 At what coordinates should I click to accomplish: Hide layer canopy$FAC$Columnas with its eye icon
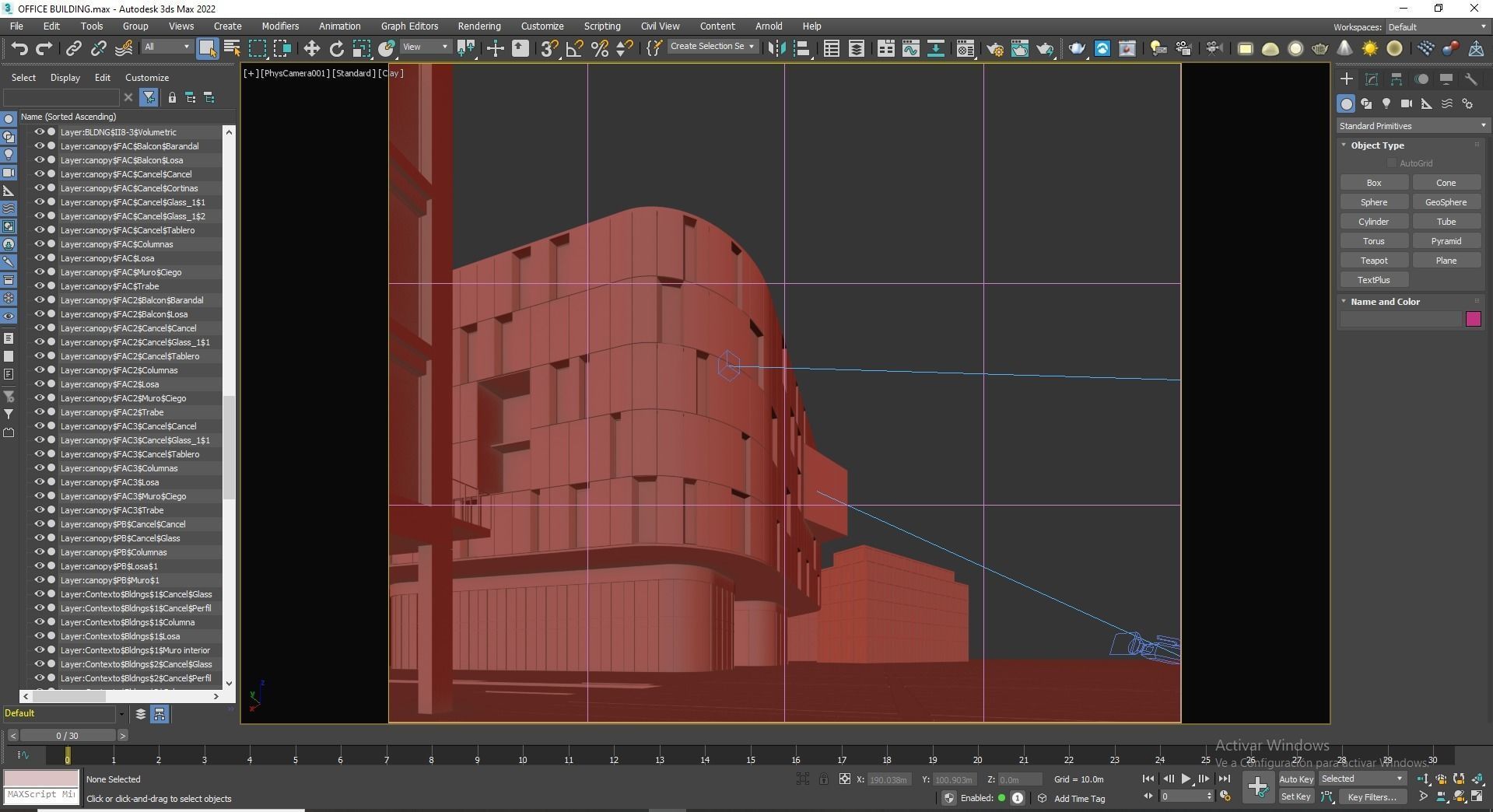[39, 244]
